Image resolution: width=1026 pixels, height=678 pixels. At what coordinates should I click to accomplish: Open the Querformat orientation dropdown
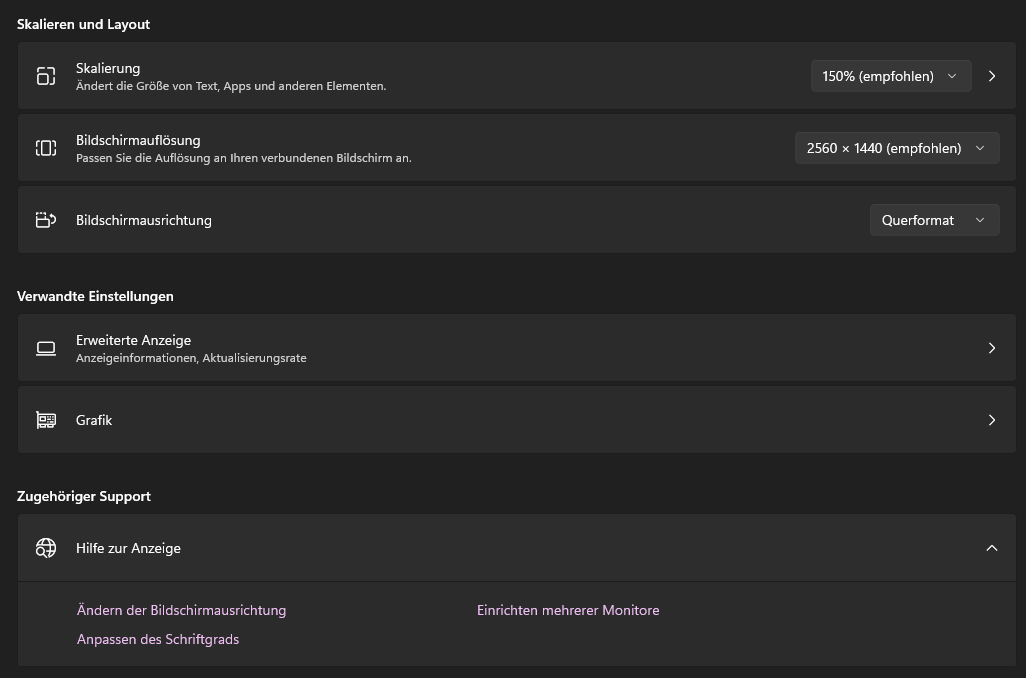(x=933, y=220)
